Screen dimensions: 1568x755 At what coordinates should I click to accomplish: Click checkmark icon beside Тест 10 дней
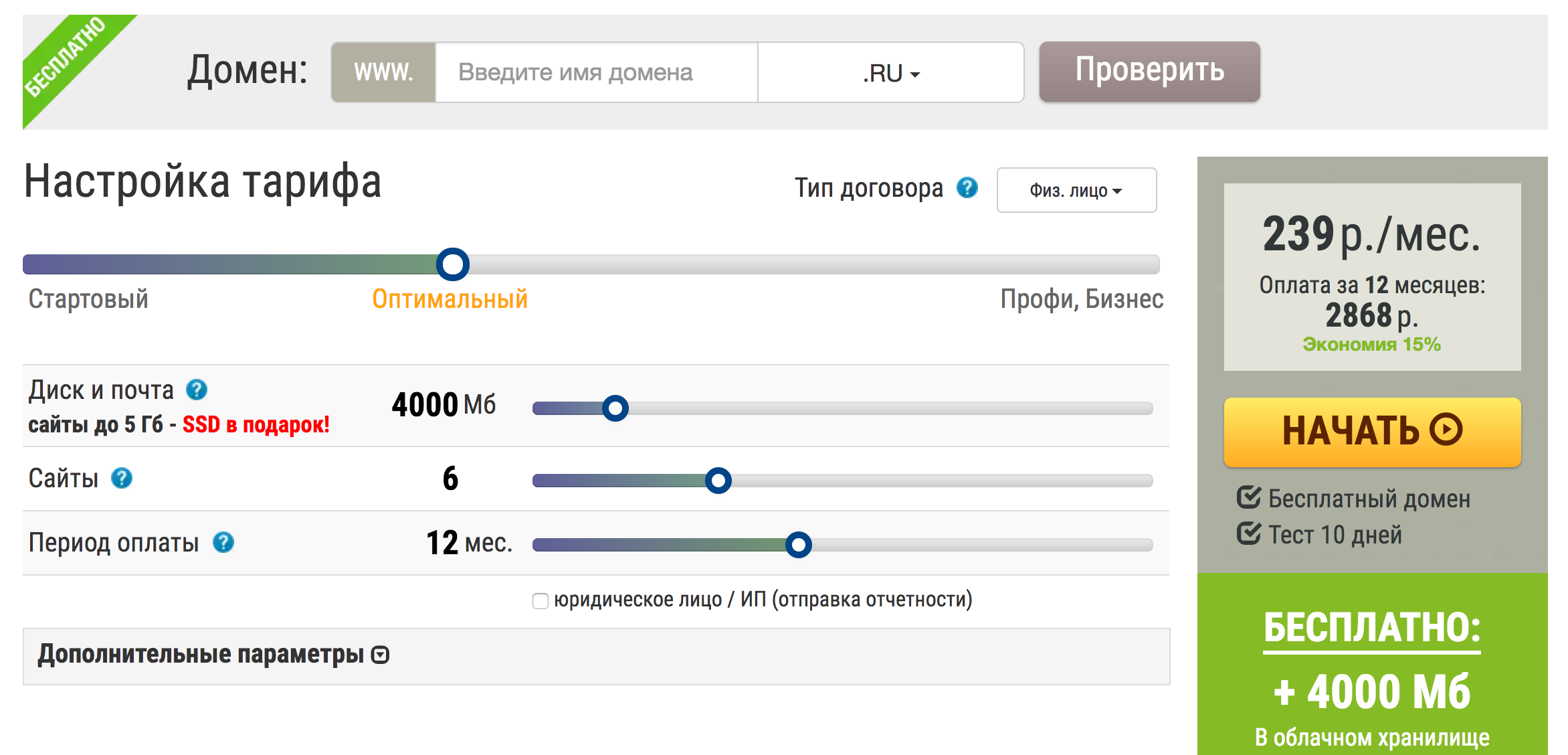[x=1248, y=533]
